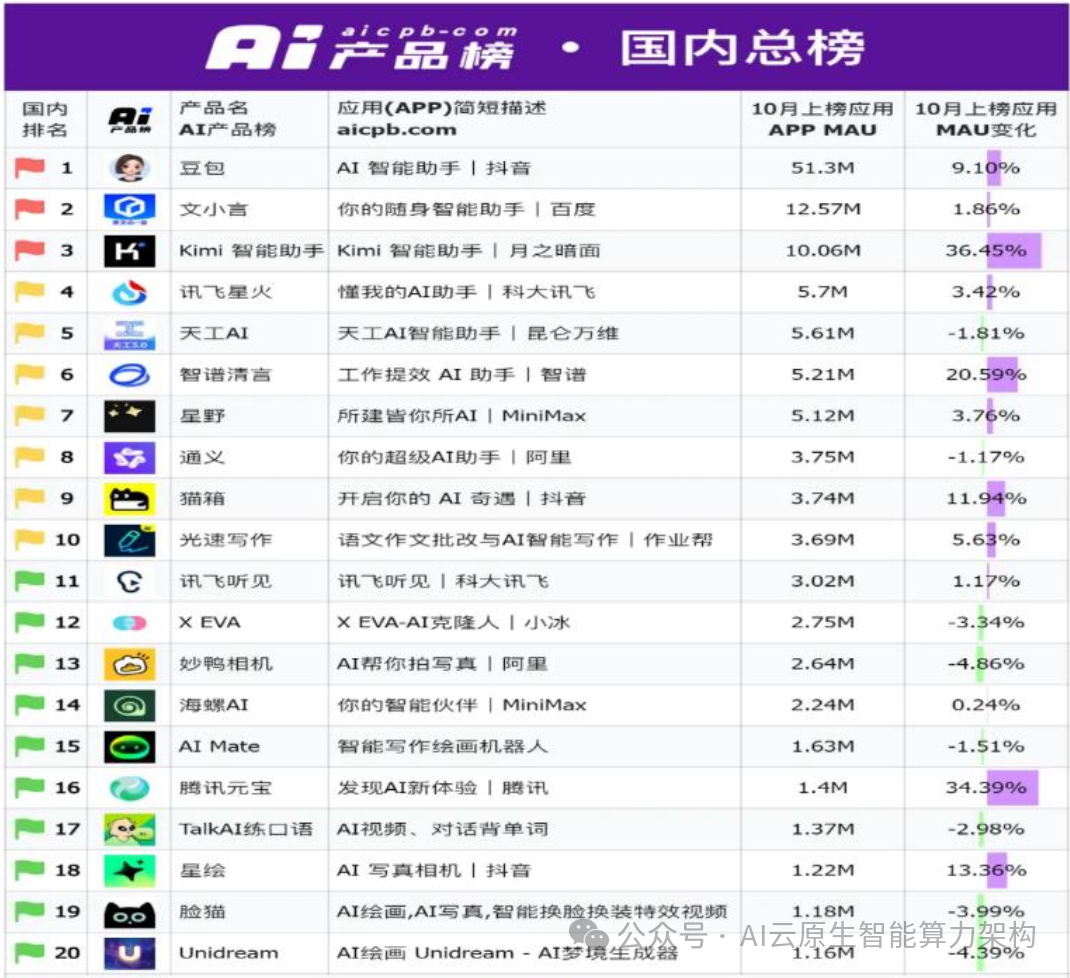Click the 猫箱 app icon

pos(130,499)
